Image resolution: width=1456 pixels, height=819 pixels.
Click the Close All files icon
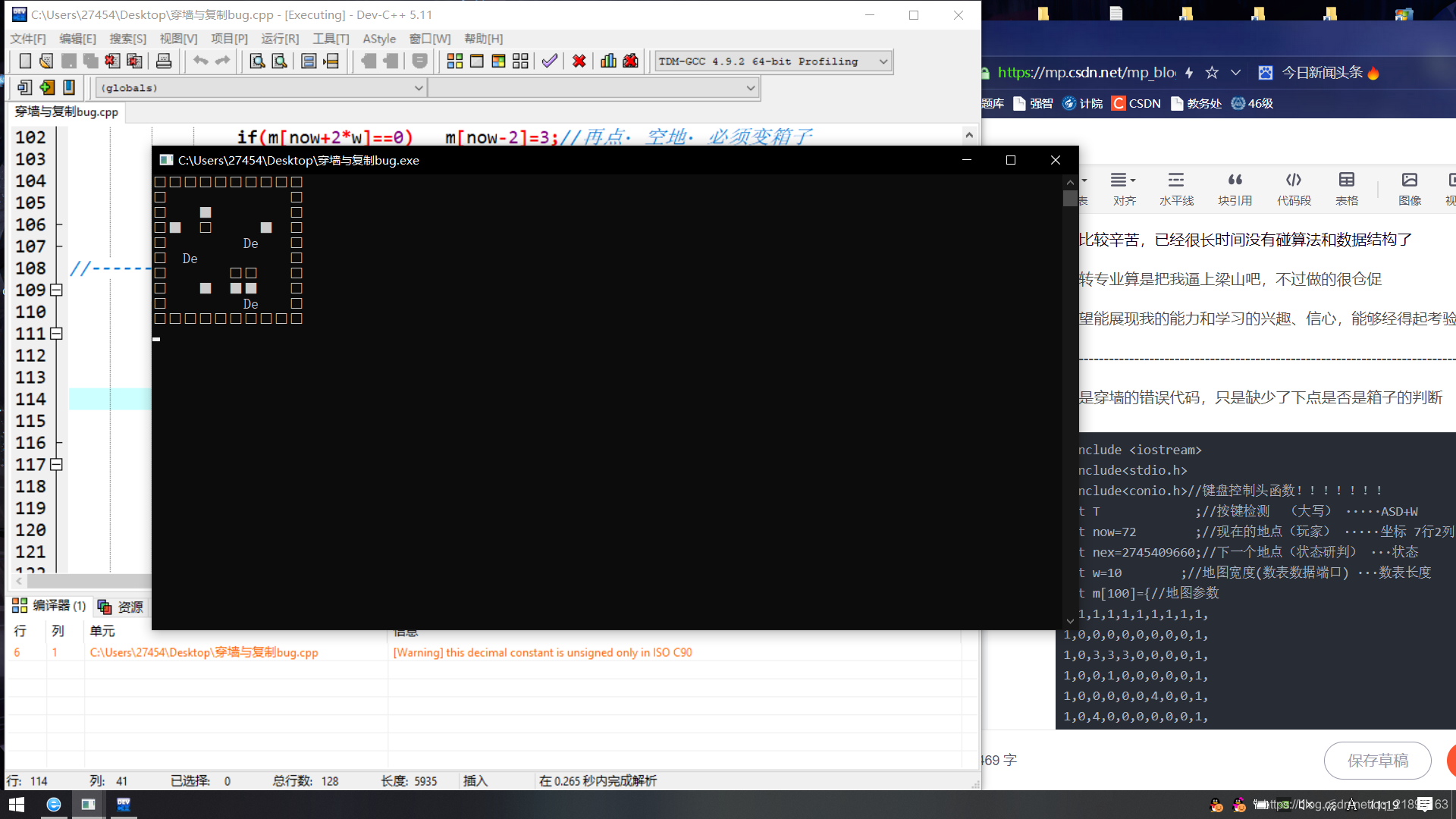[134, 61]
